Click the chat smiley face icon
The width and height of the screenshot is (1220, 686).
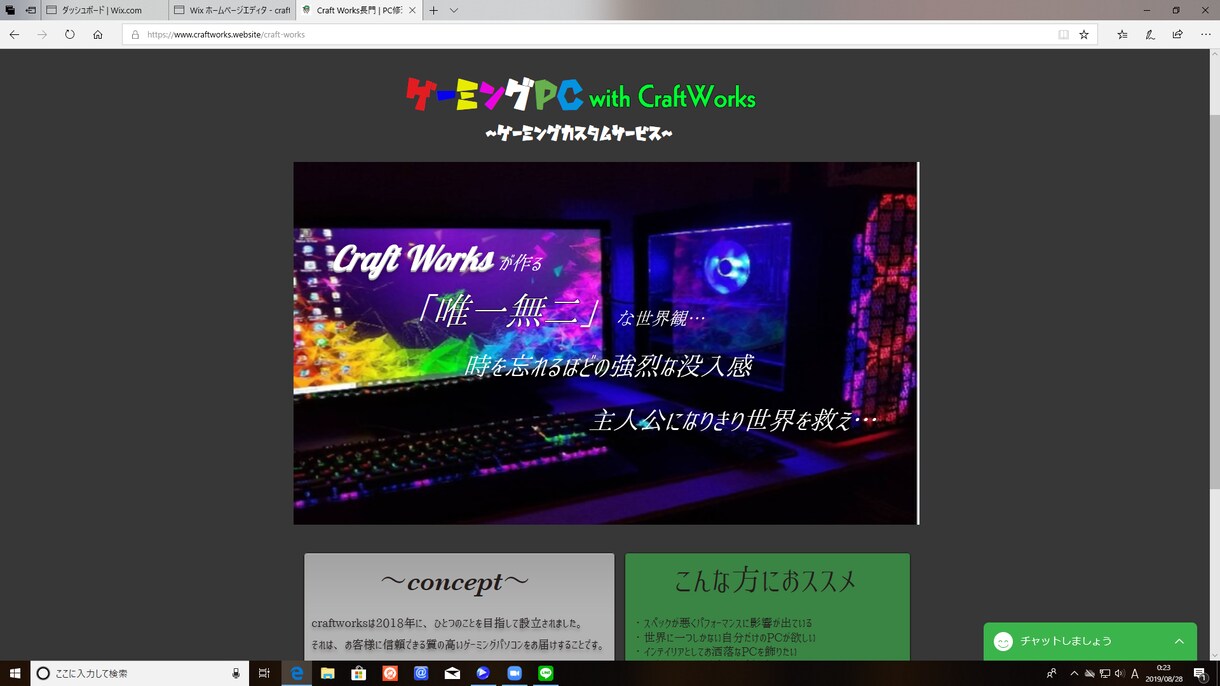(1003, 641)
